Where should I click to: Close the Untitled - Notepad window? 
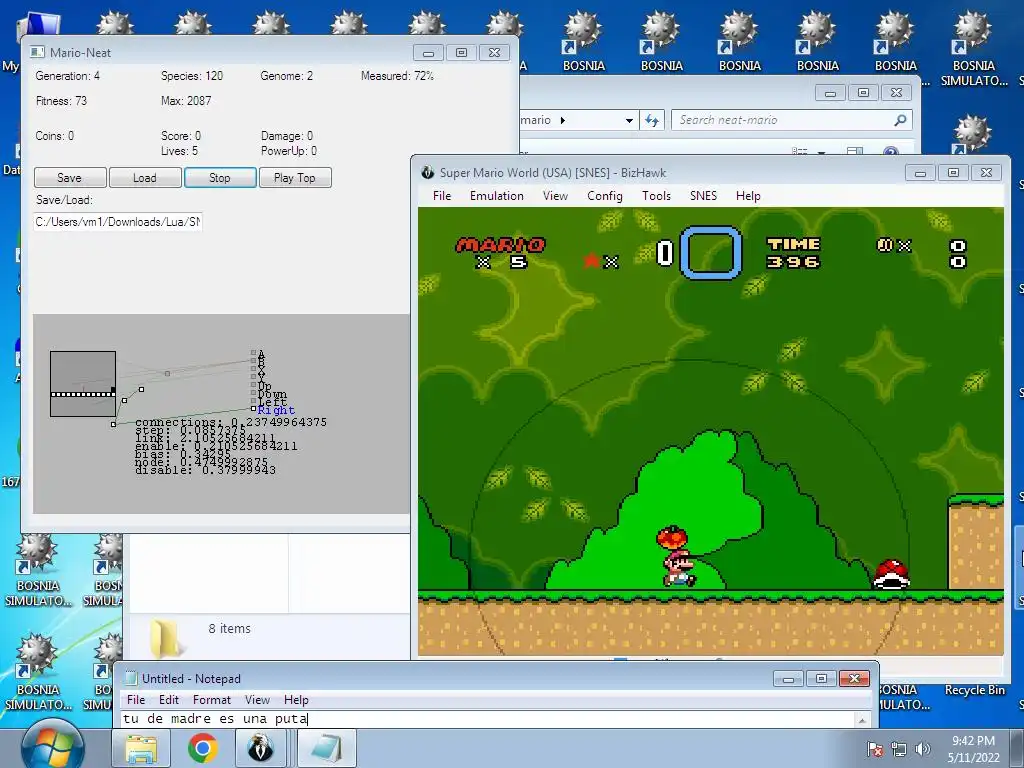coord(854,679)
